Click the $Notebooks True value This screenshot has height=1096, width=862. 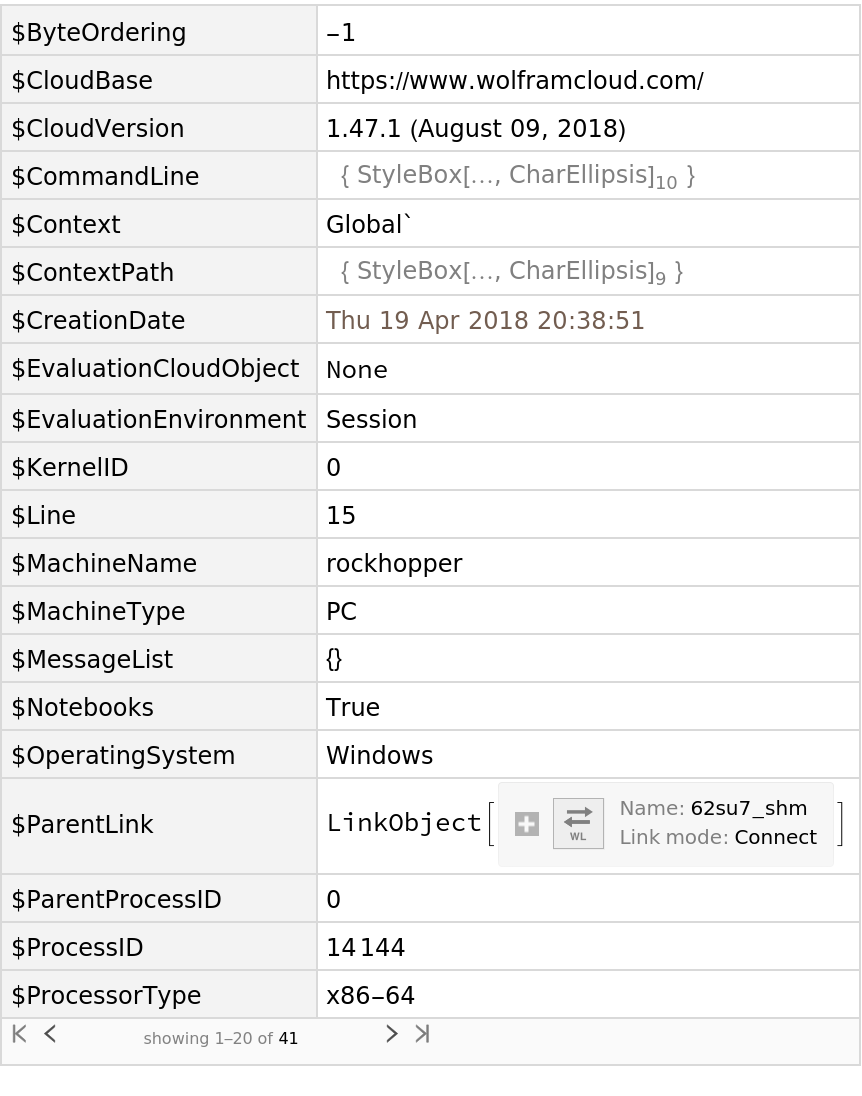pos(353,707)
